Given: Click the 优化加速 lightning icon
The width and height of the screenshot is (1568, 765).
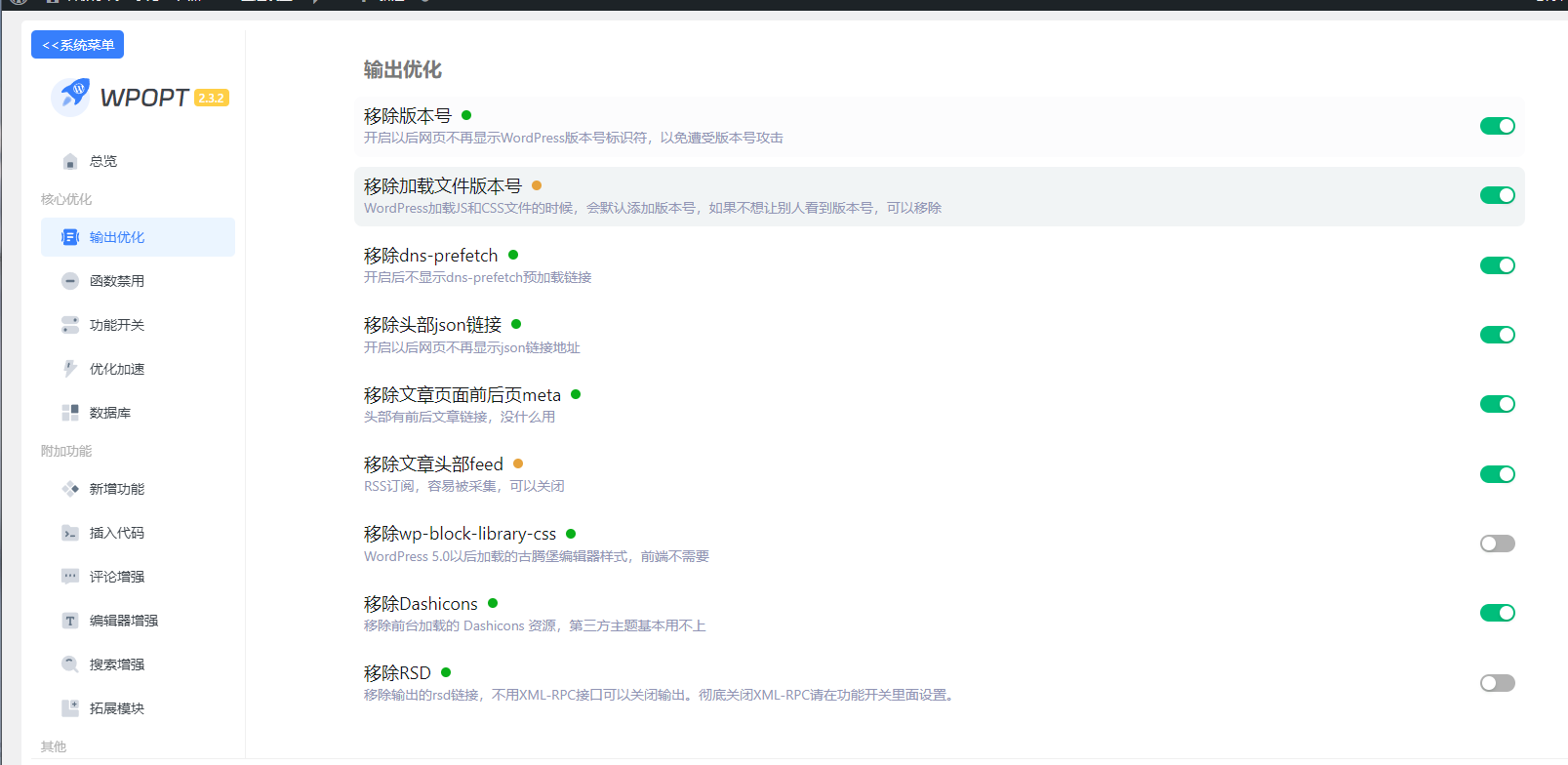Looking at the screenshot, I should pos(70,369).
